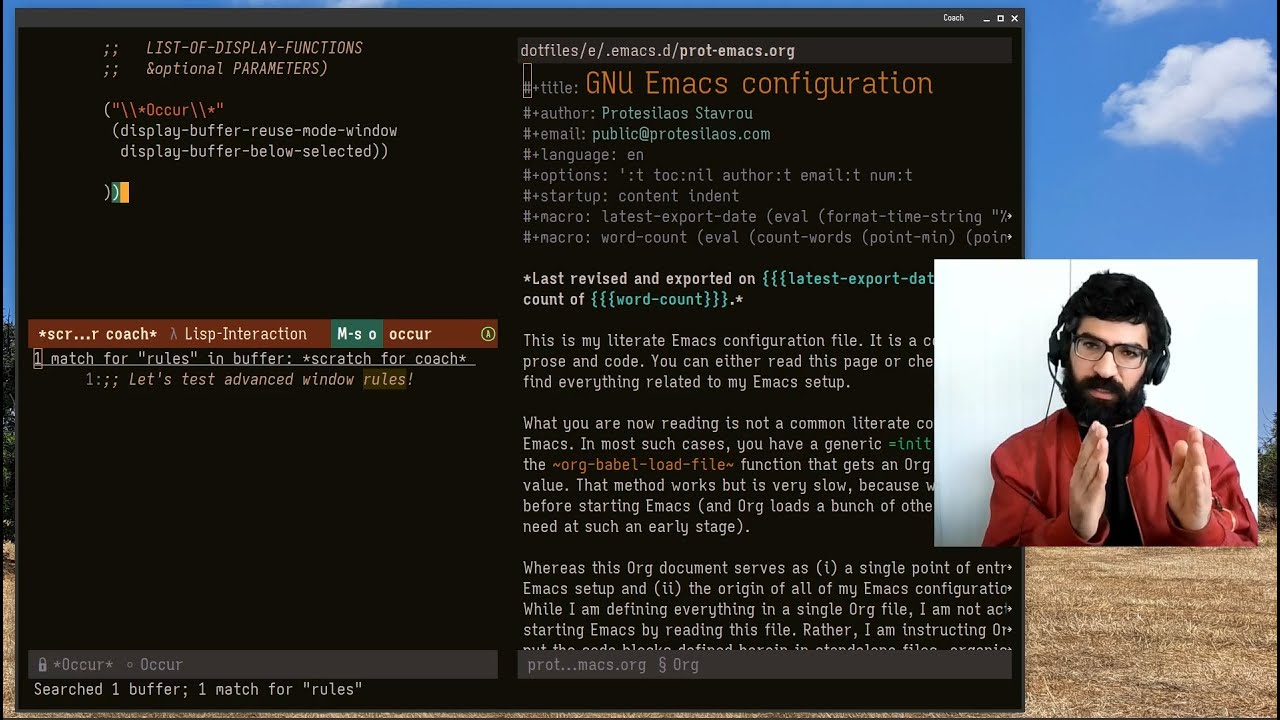Click the highlighted 'rules' match word
Screen dimensions: 1280x720
click(x=384, y=379)
